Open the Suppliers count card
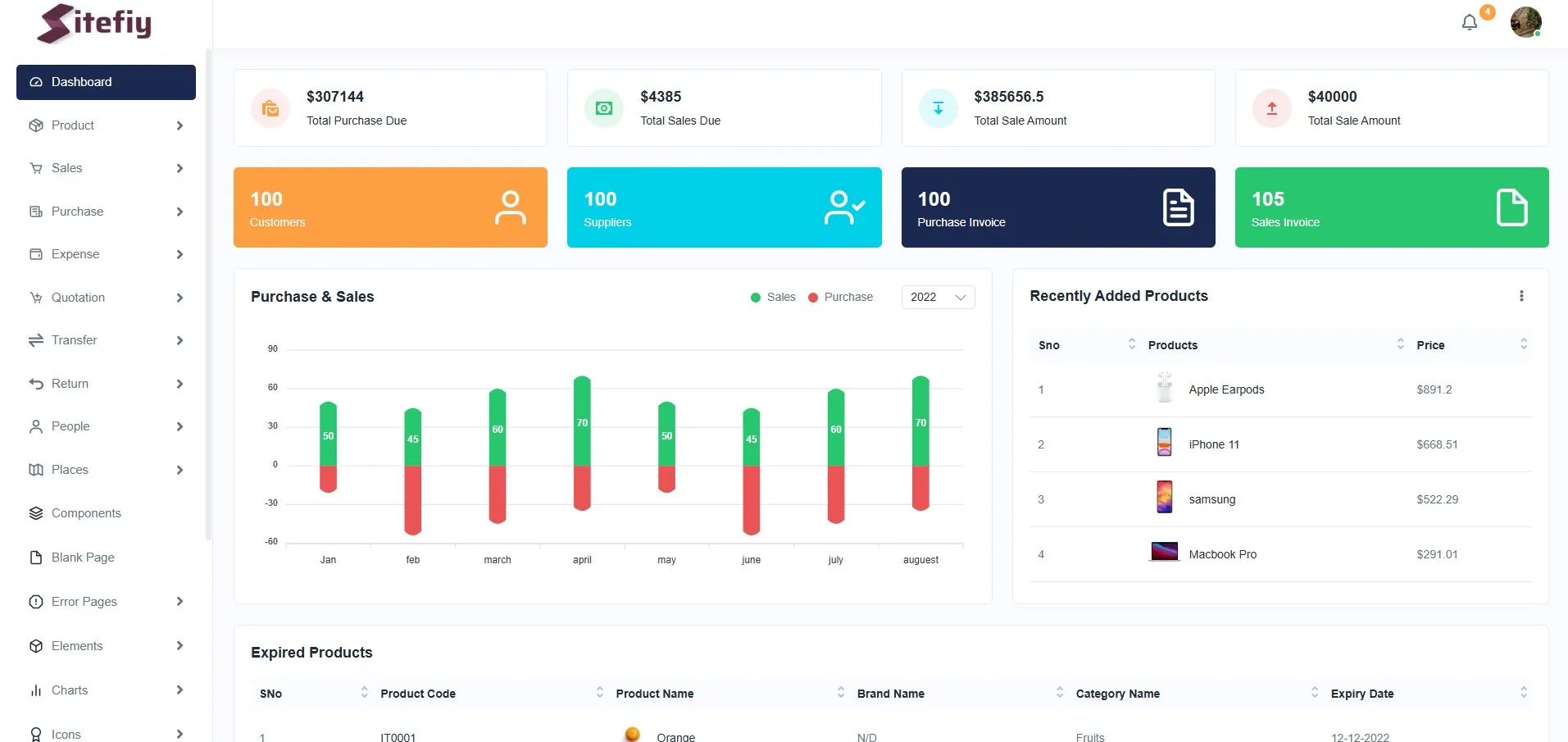The width and height of the screenshot is (1568, 742). (724, 207)
